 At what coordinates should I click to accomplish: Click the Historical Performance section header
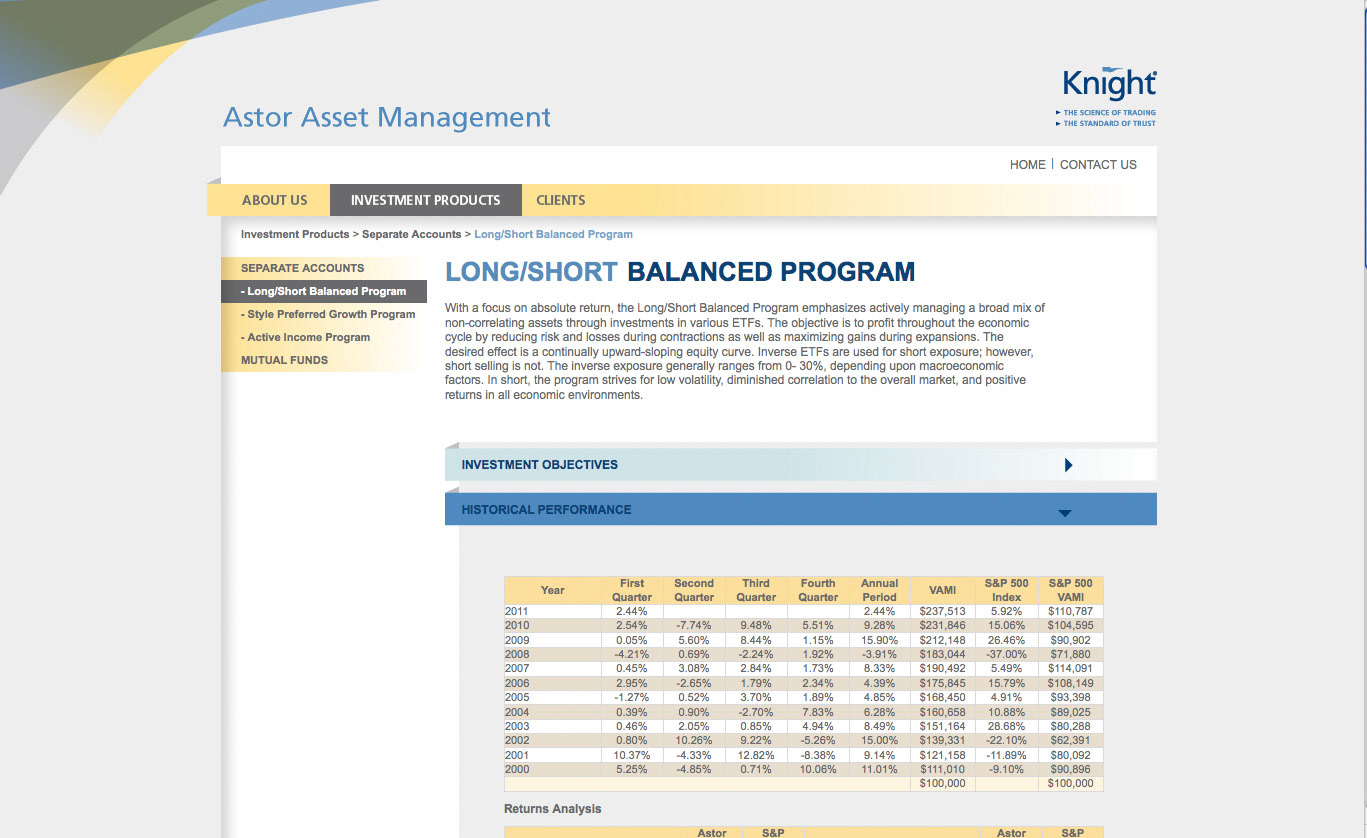coord(546,510)
